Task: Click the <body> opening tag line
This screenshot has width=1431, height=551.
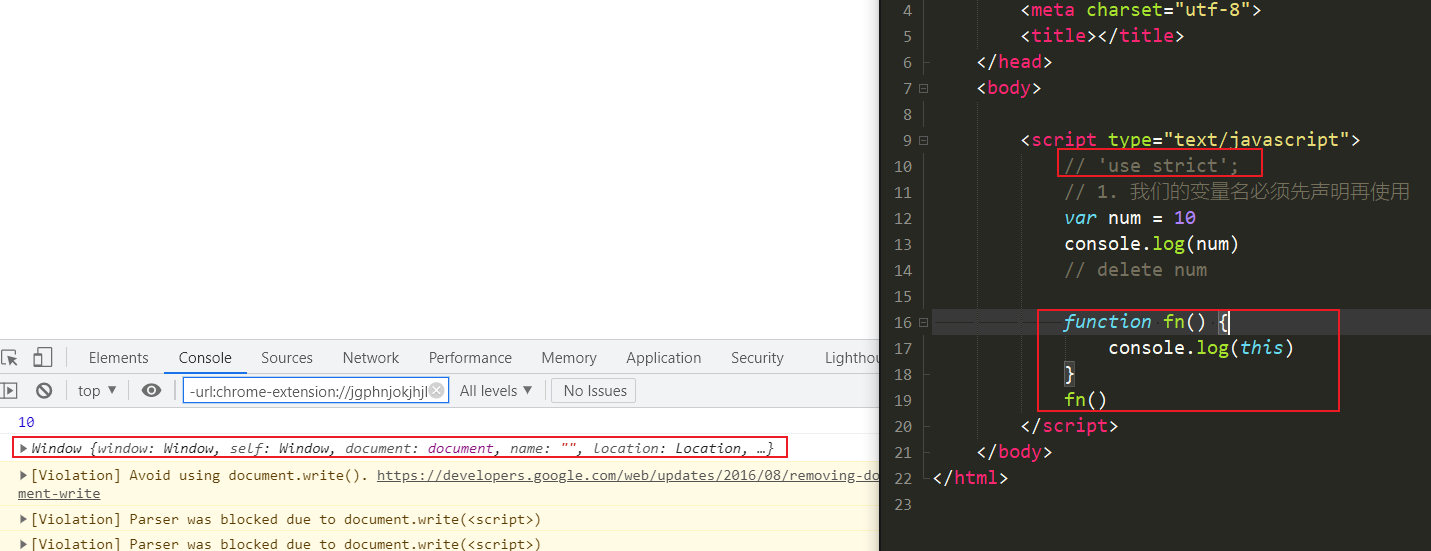Action: pos(1009,88)
